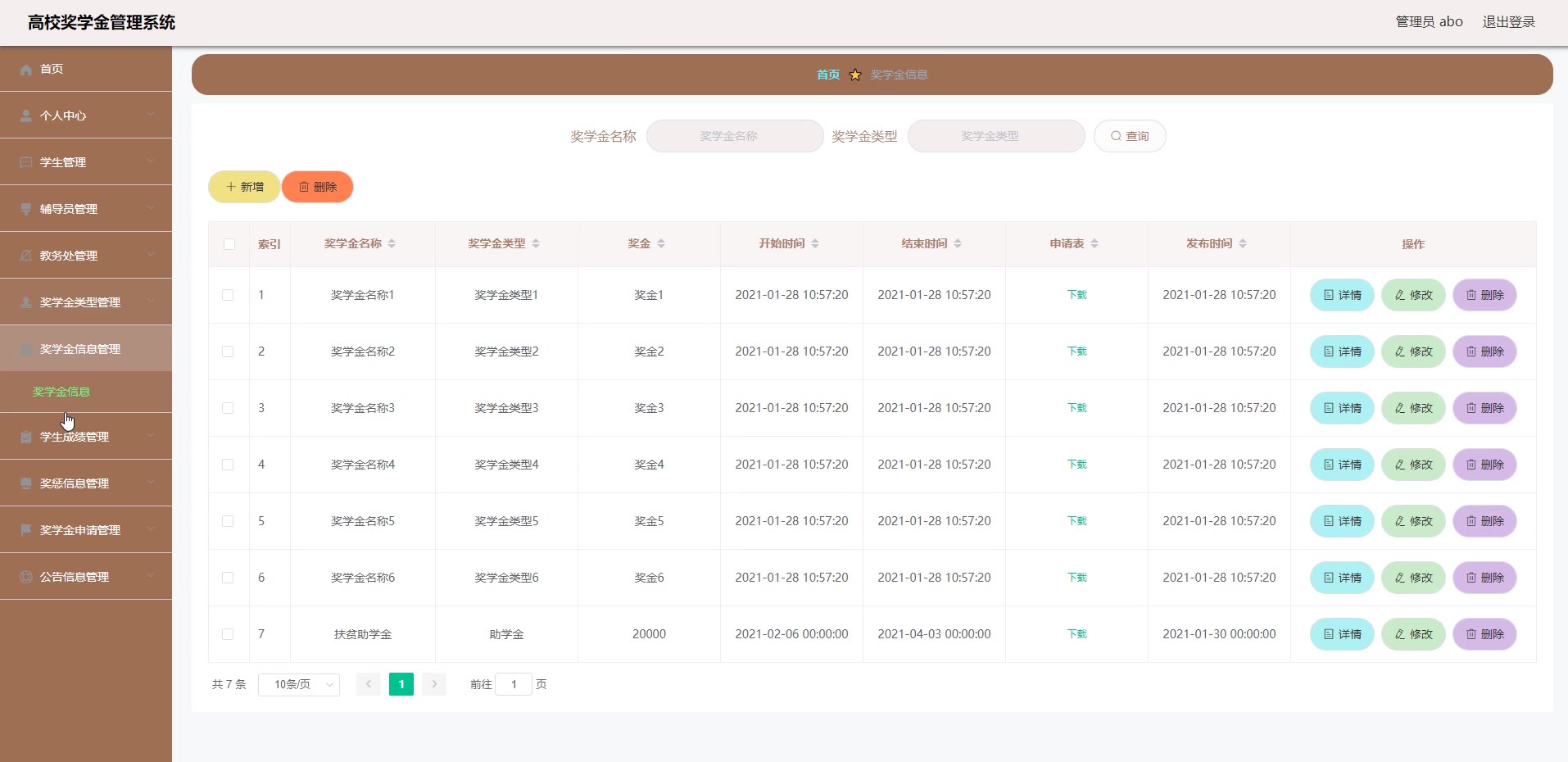Viewport: 1568px width, 762px height.
Task: Click the sort arrows icon on 奖金 column
Action: click(661, 243)
